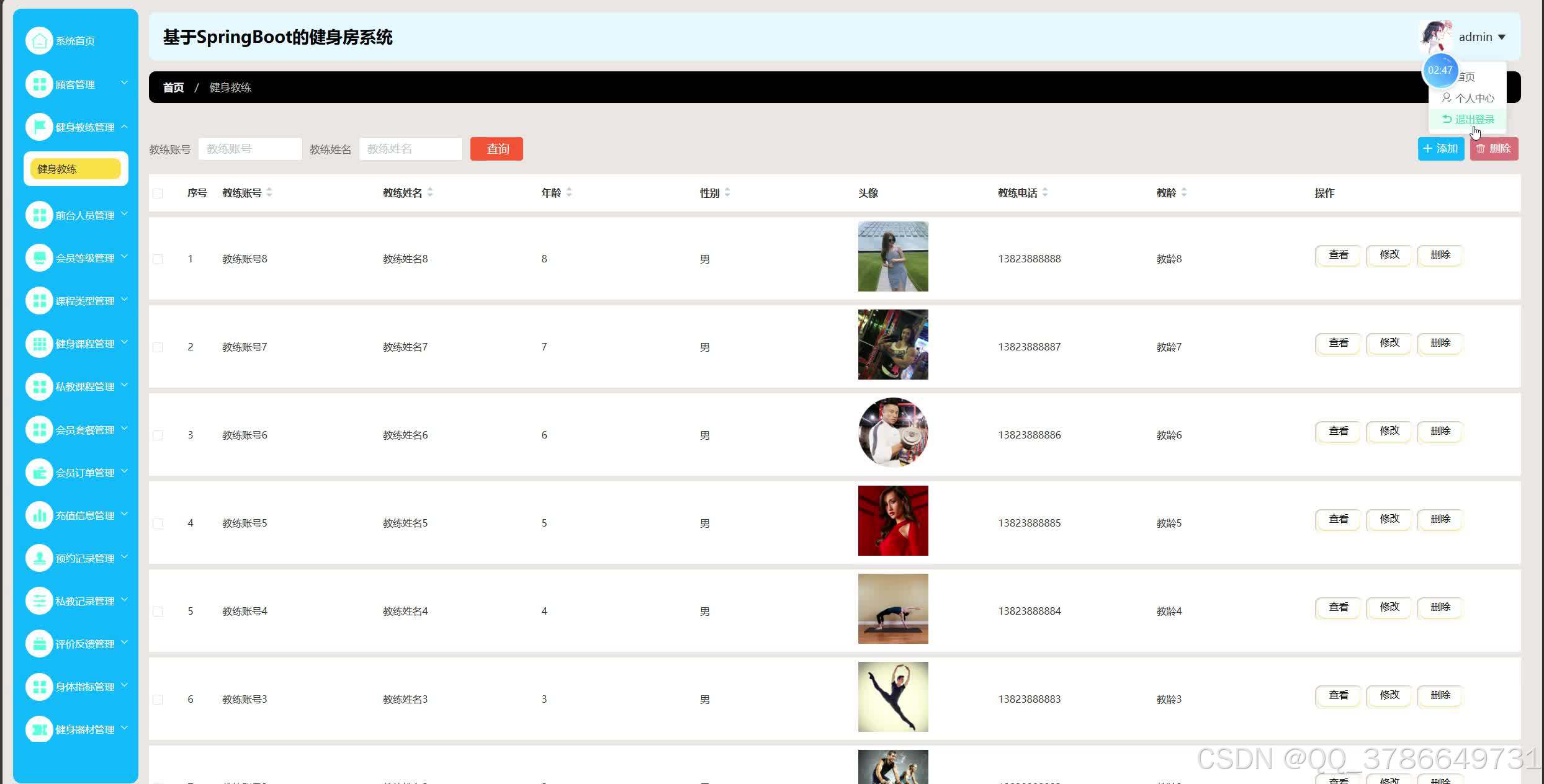
Task: Click the 预约记录管理 stamp icon
Action: pyautogui.click(x=39, y=558)
